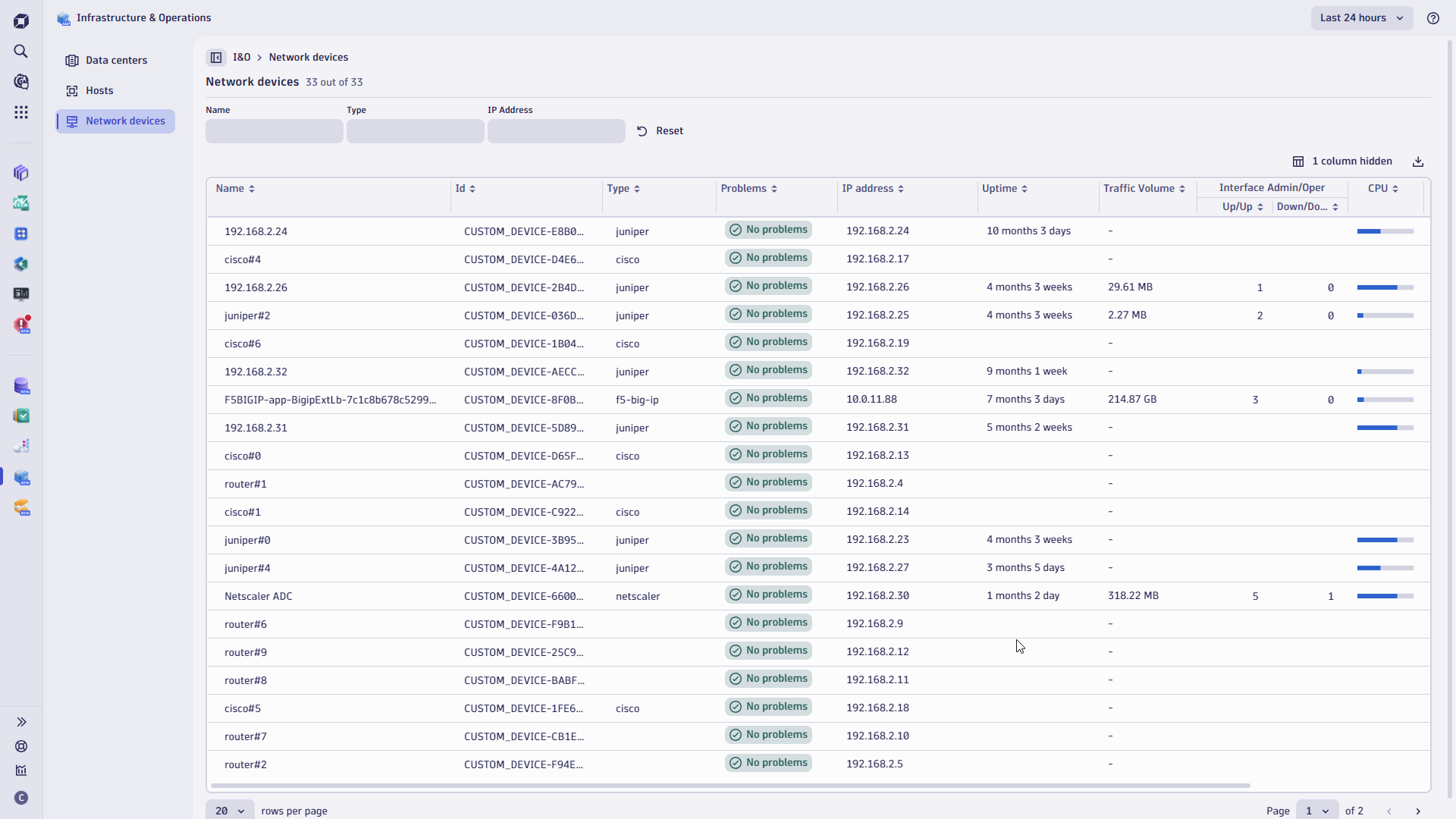
Task: Click inside the Name filter field
Action: (274, 130)
